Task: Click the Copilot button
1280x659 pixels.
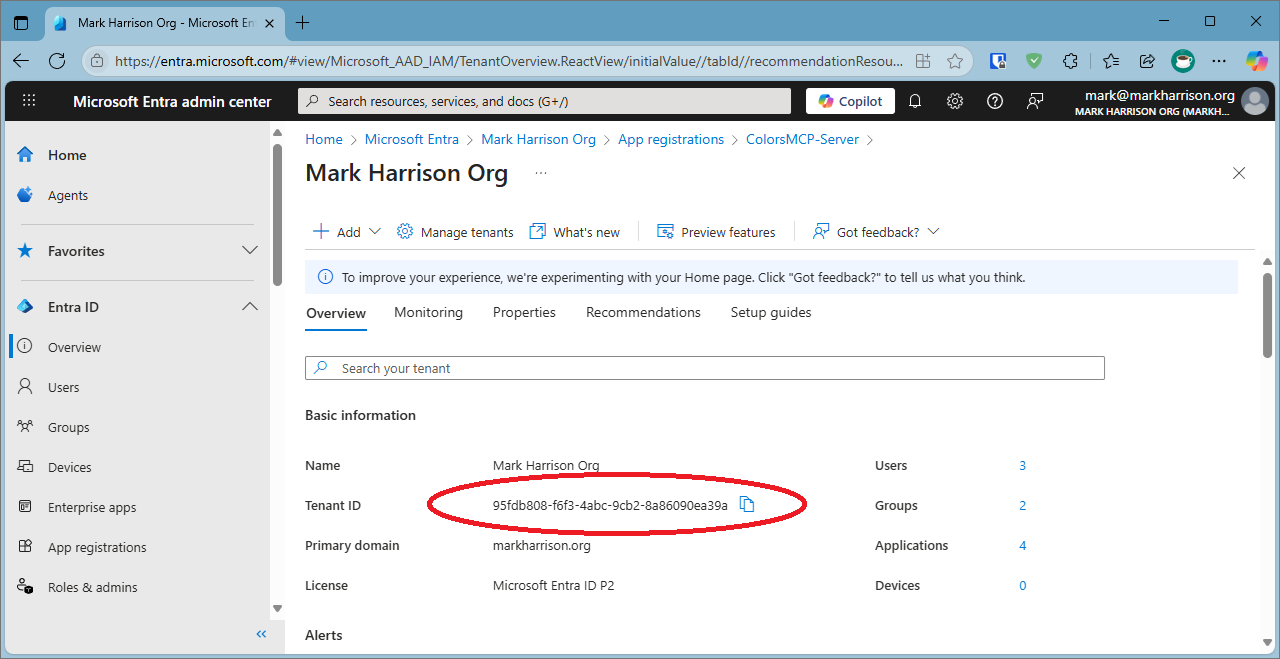Action: (x=850, y=101)
